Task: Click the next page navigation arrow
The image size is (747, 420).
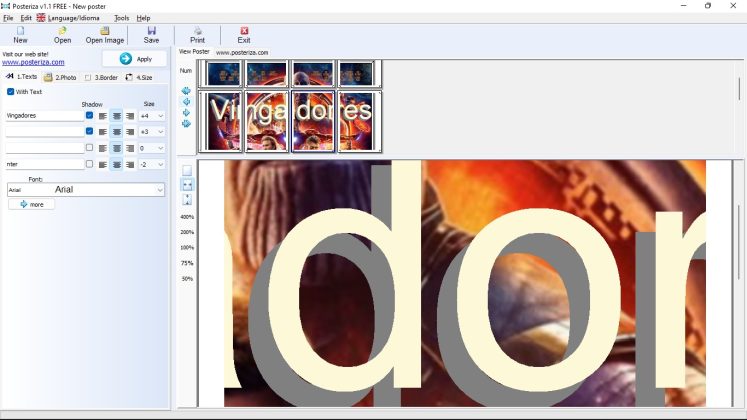Action: click(186, 113)
